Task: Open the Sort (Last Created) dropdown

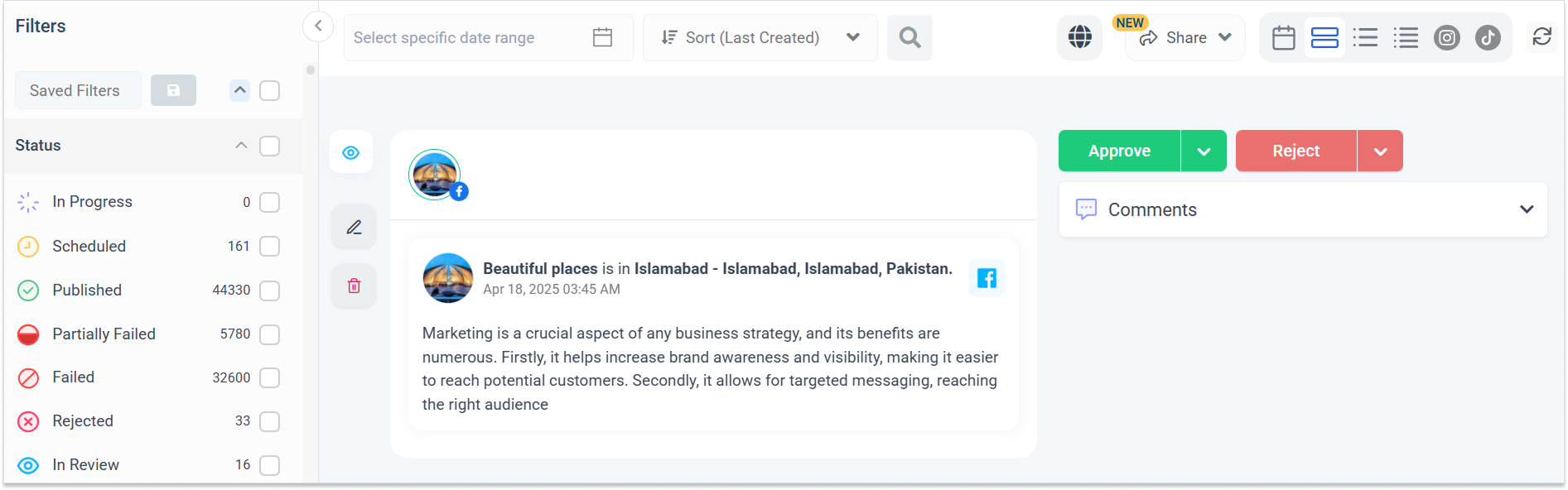Action: tap(760, 37)
